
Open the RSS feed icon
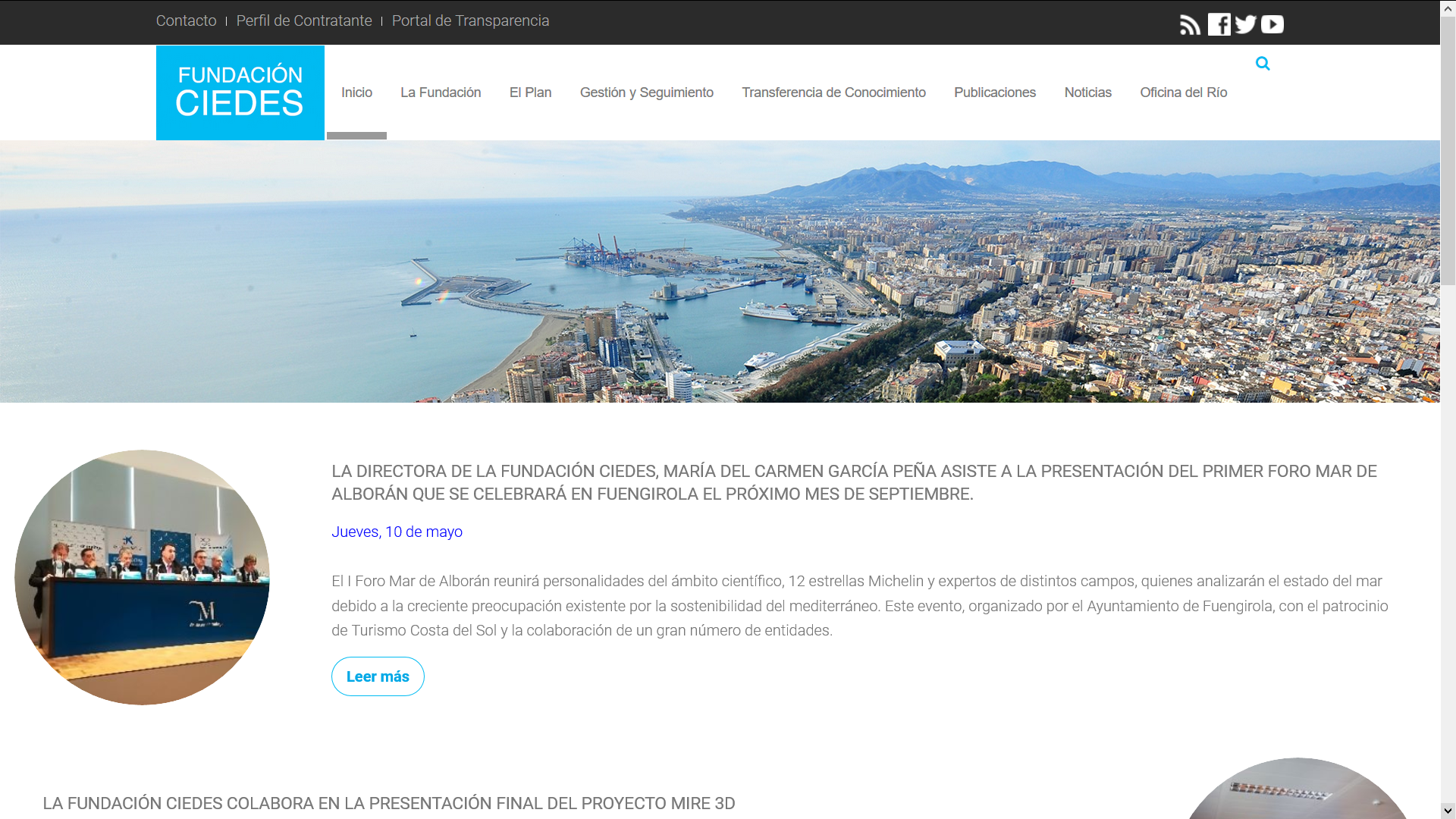[x=1191, y=25]
